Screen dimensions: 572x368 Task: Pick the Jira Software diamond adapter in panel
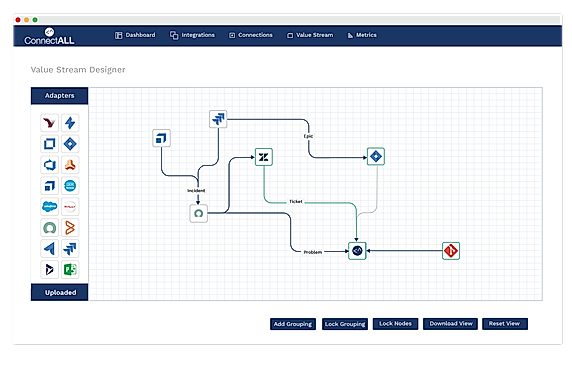pyautogui.click(x=70, y=144)
